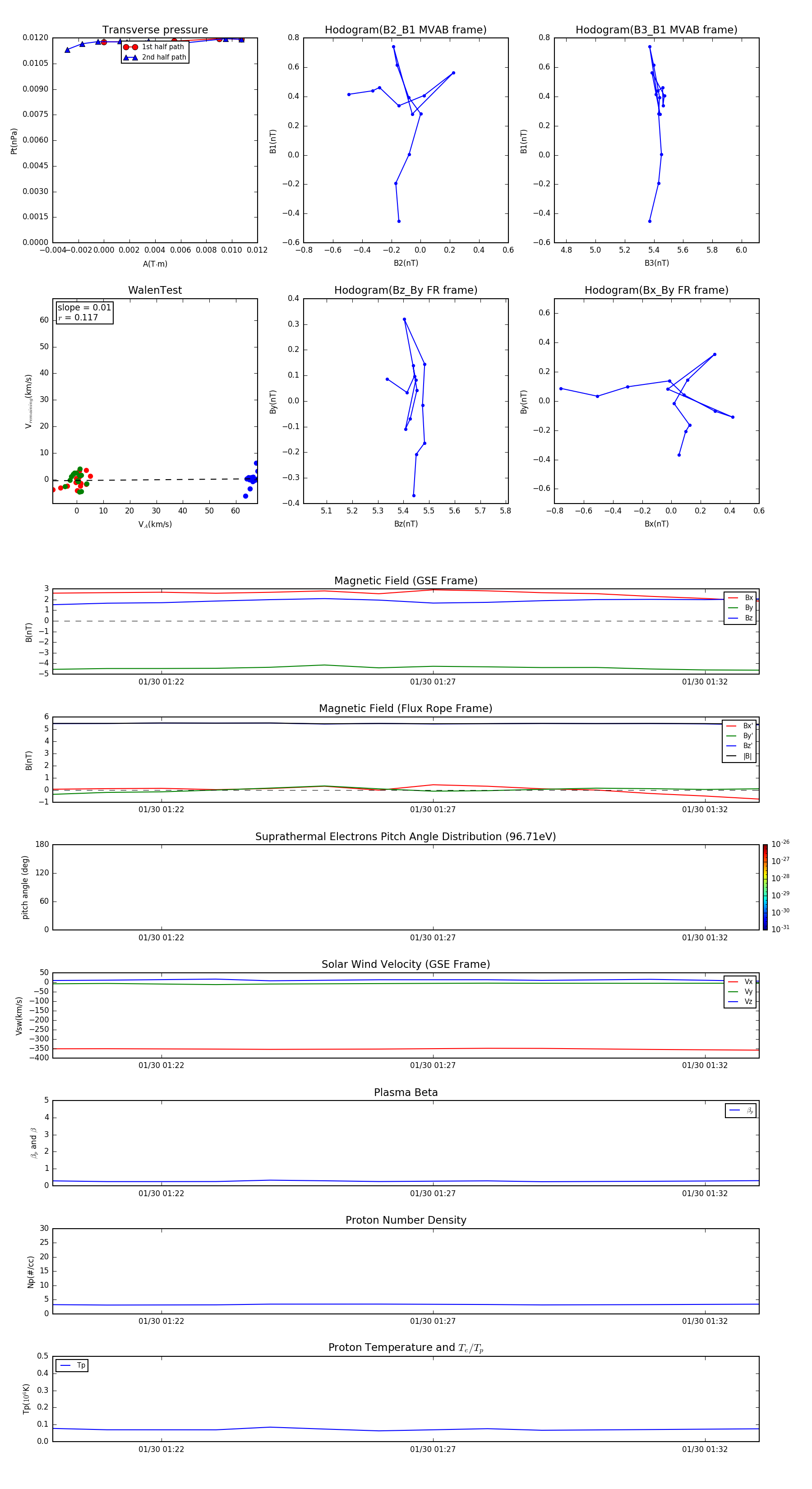This screenshot has height=1489, width=812.
Task: Click the pitch angle rainbow colorbar
Action: tap(765, 887)
